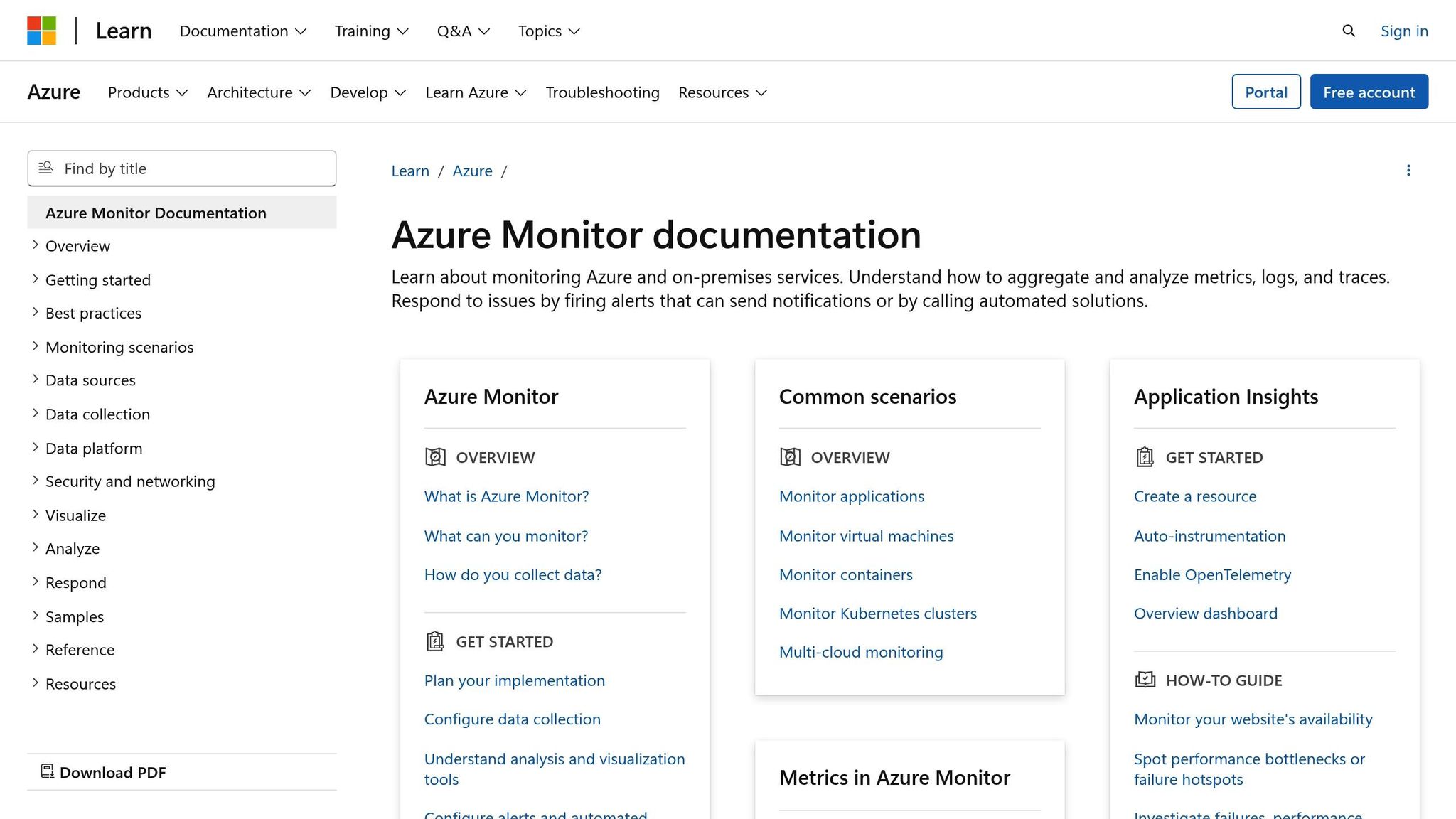Open the What is Azure Monitor? link
Image resolution: width=1456 pixels, height=819 pixels.
tap(506, 496)
